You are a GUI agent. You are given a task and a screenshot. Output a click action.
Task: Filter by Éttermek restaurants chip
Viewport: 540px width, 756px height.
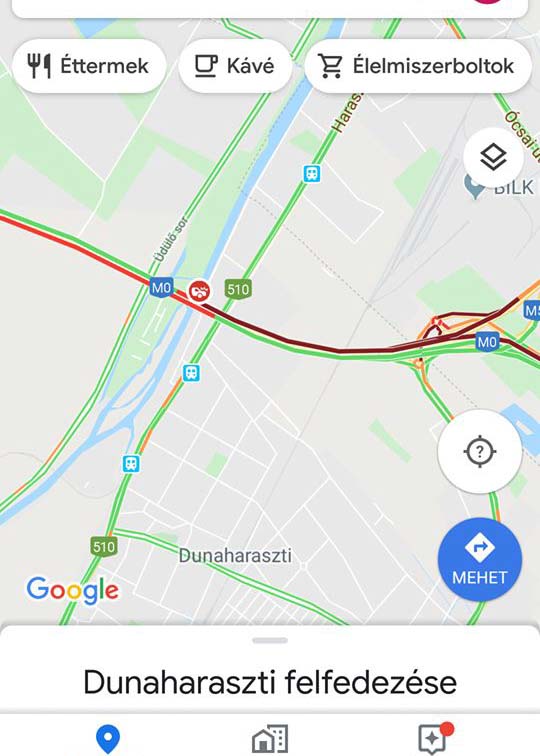tap(89, 66)
